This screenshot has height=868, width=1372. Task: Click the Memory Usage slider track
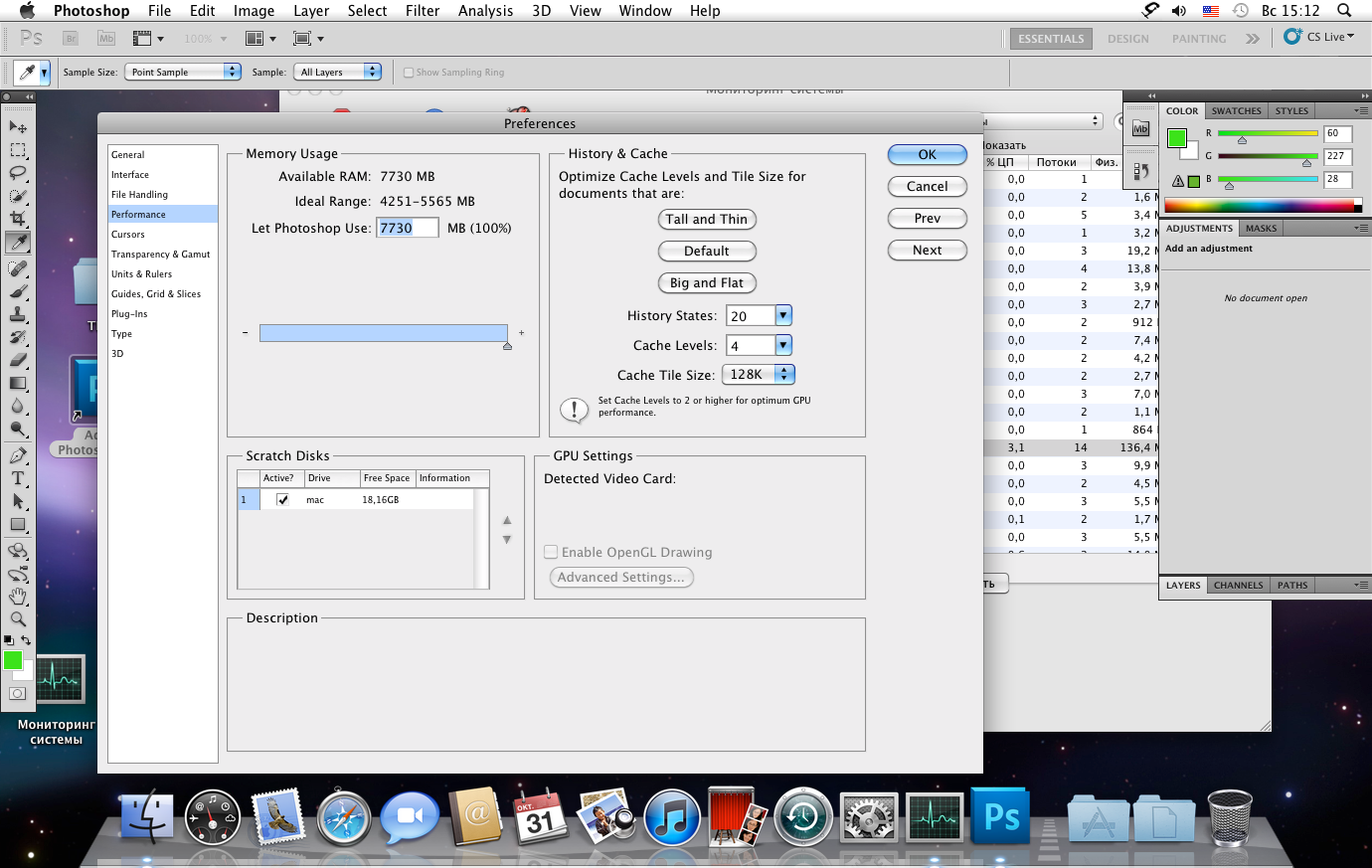[383, 333]
